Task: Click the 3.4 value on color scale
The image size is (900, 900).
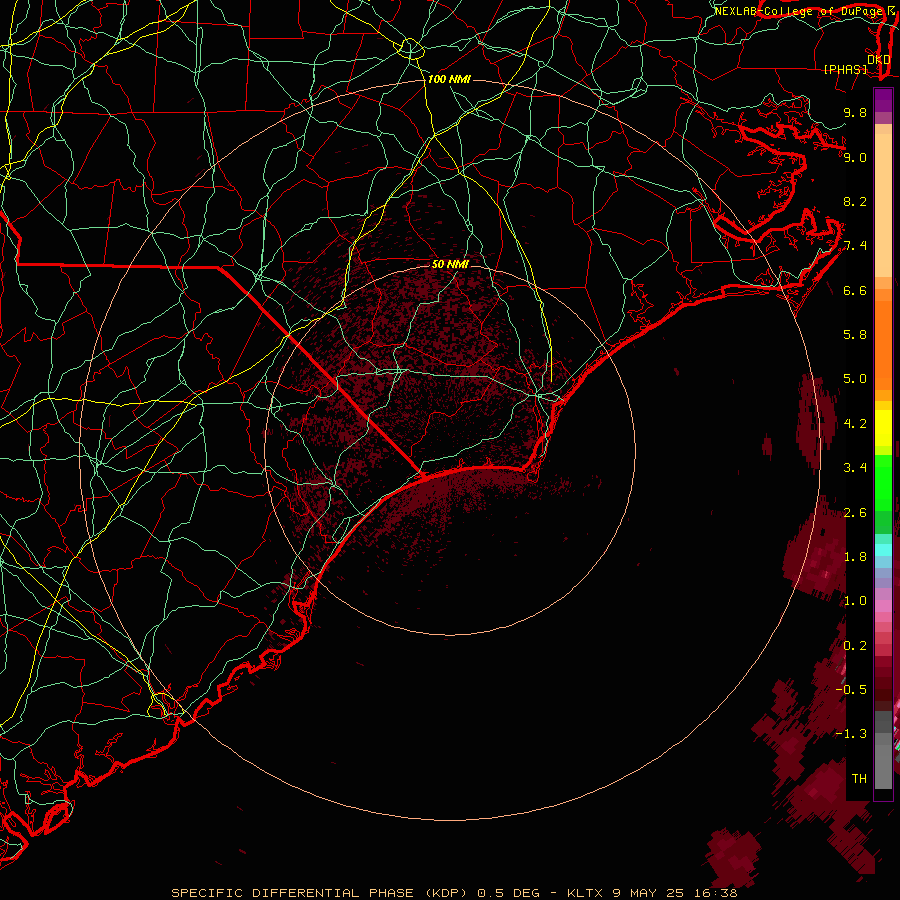Action: (x=855, y=468)
